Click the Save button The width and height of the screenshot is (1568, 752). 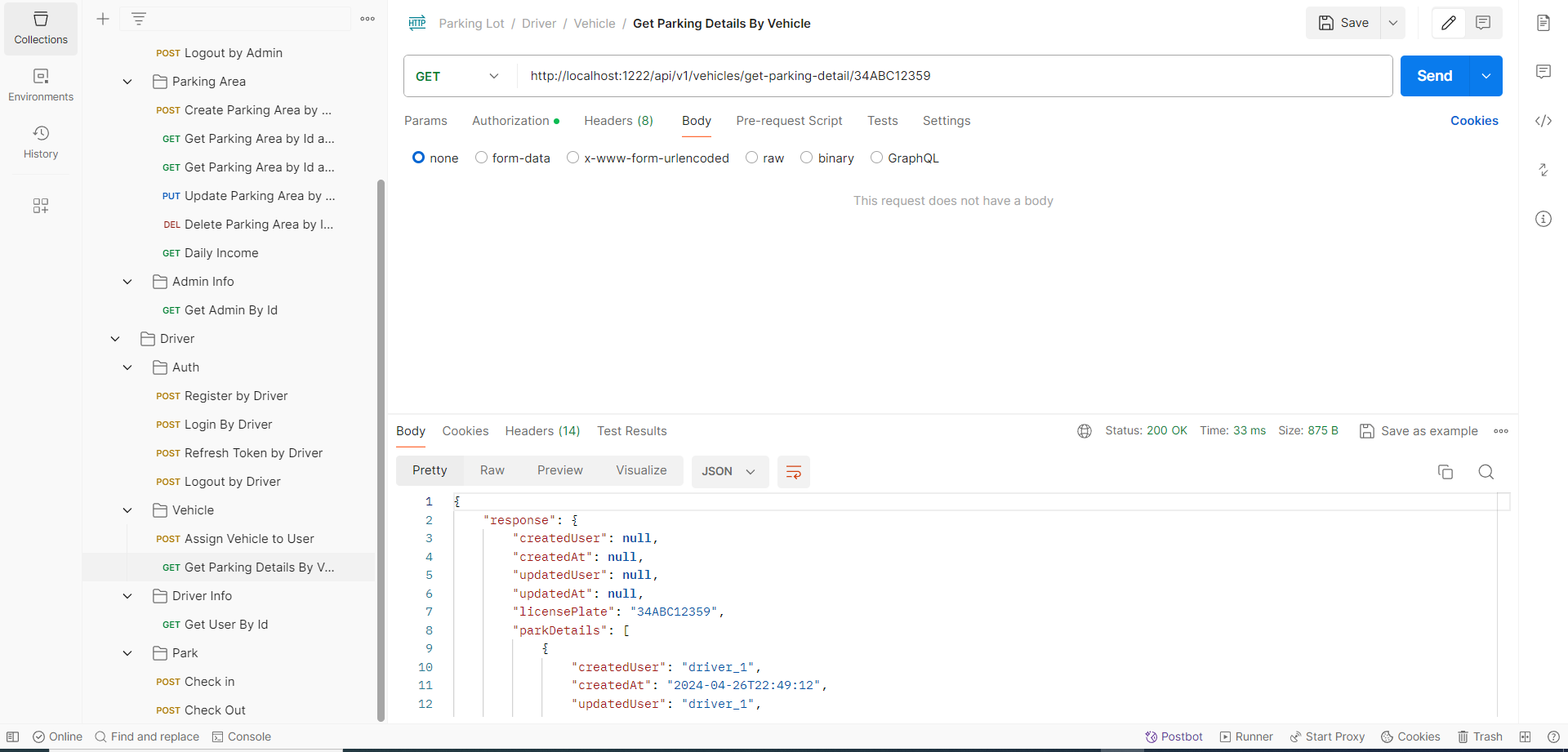tap(1343, 23)
